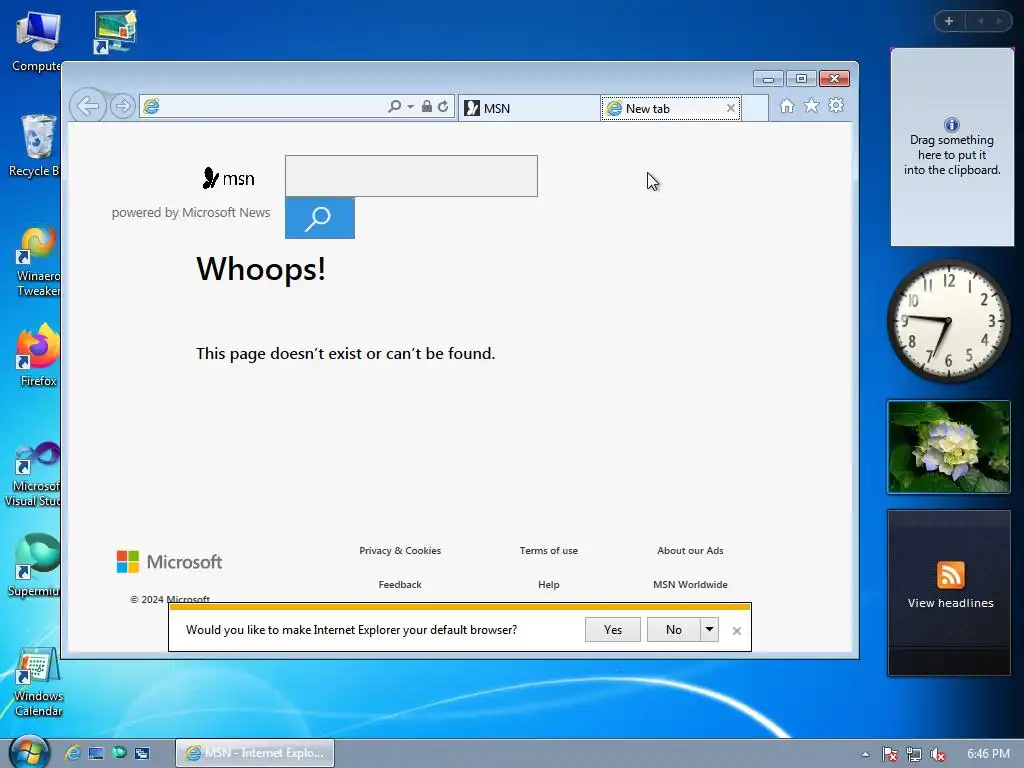
Task: Click the Switch between windows quick launch icon
Action: [142, 753]
